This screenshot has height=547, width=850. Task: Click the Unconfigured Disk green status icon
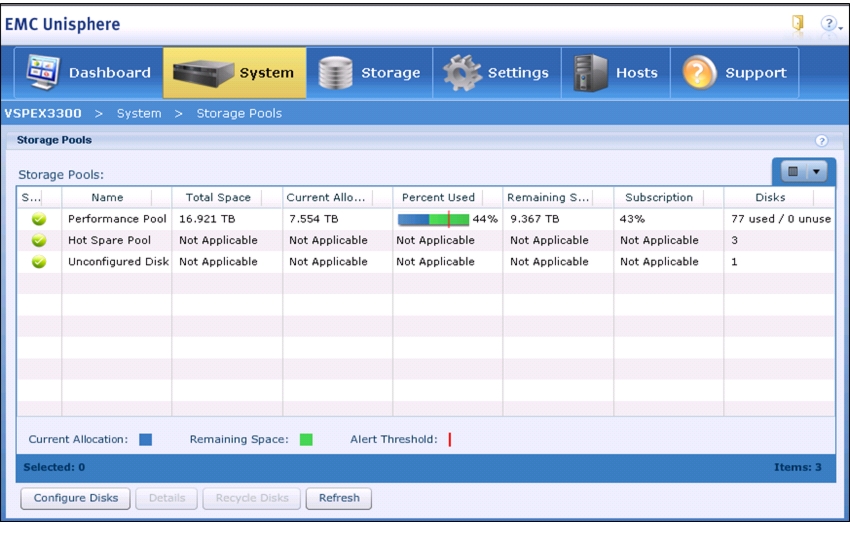tap(39, 261)
